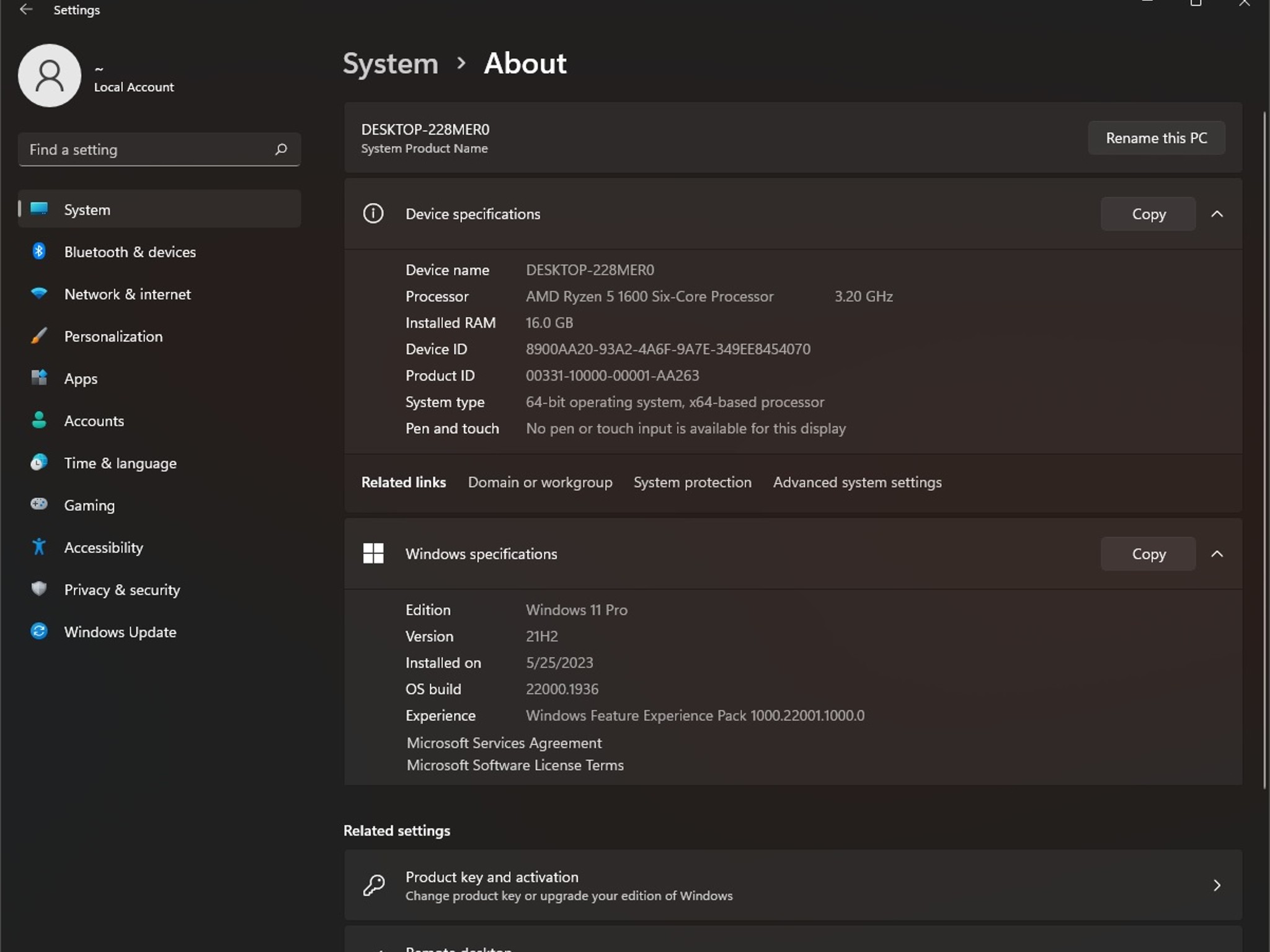This screenshot has height=952, width=1270.
Task: Click the Windows 11 Pro edition text
Action: [577, 610]
